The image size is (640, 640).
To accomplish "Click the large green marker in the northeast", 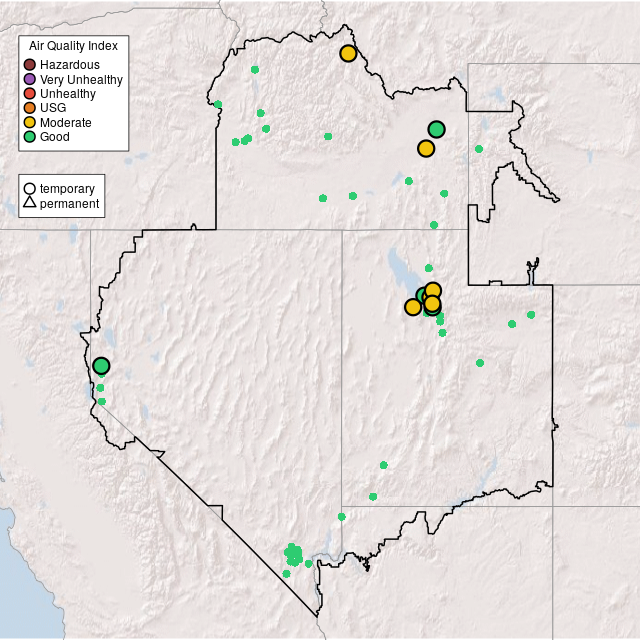I will point(436,129).
